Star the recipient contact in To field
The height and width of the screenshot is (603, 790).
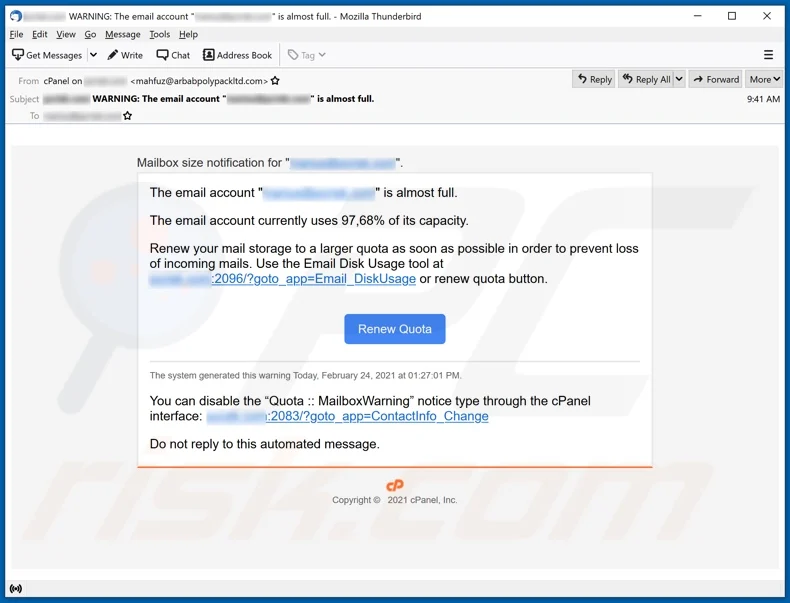pyautogui.click(x=128, y=117)
